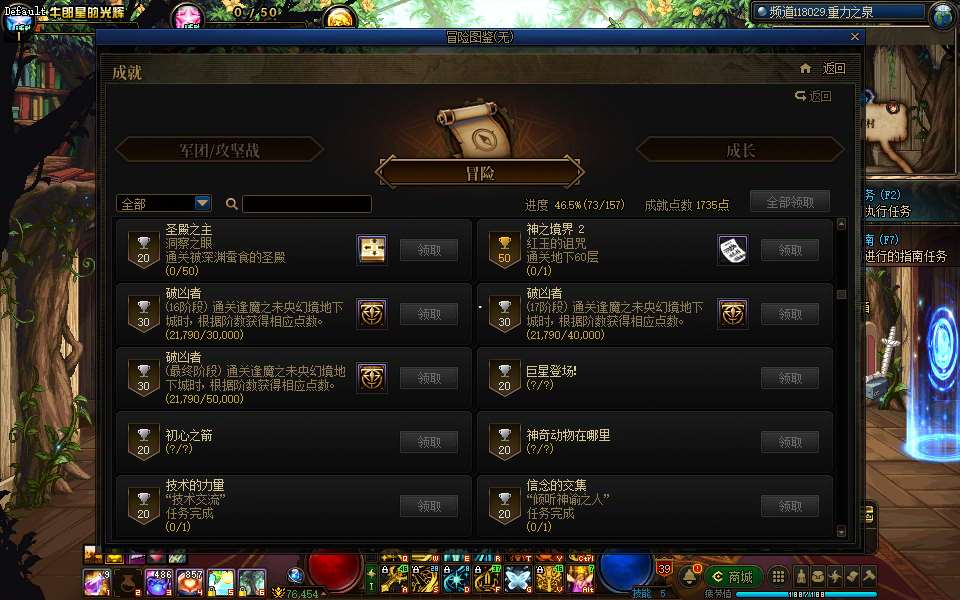The width and height of the screenshot is (960, 600).
Task: Use the potion in quick slot 3
Action: 159,582
